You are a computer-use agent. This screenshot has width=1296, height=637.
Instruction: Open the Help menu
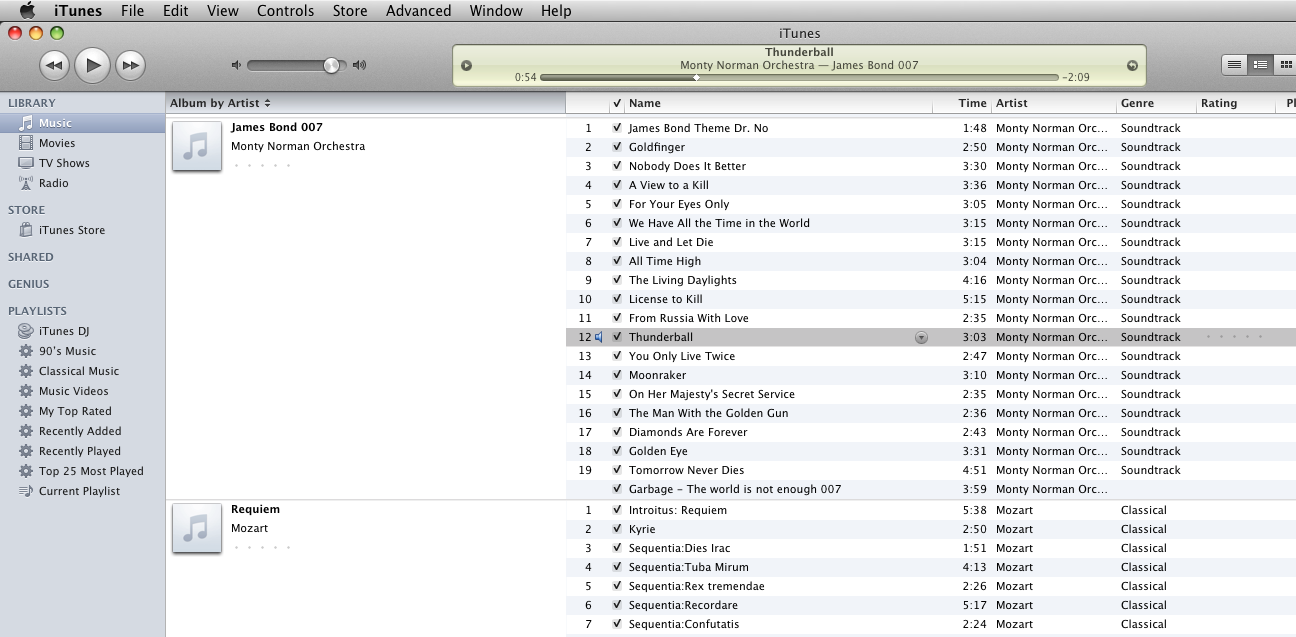[x=556, y=10]
